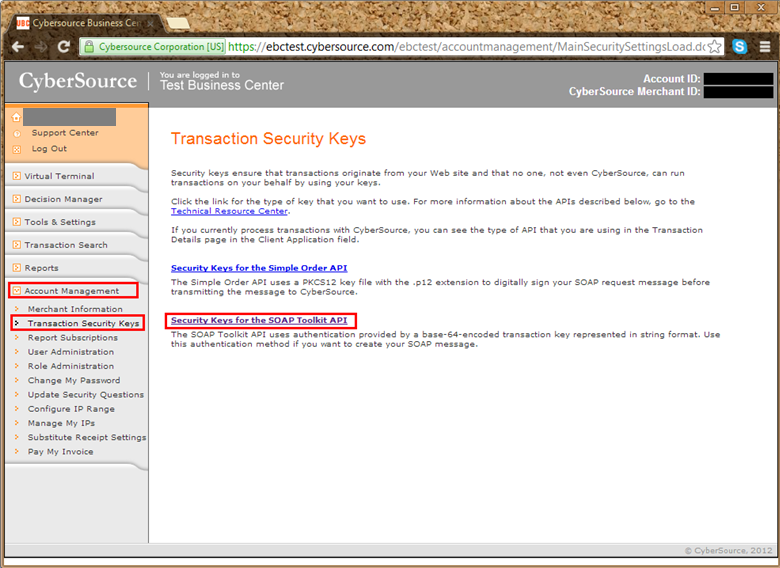
Task: Open Substitute Receipt Settings page
Action: tap(87, 437)
